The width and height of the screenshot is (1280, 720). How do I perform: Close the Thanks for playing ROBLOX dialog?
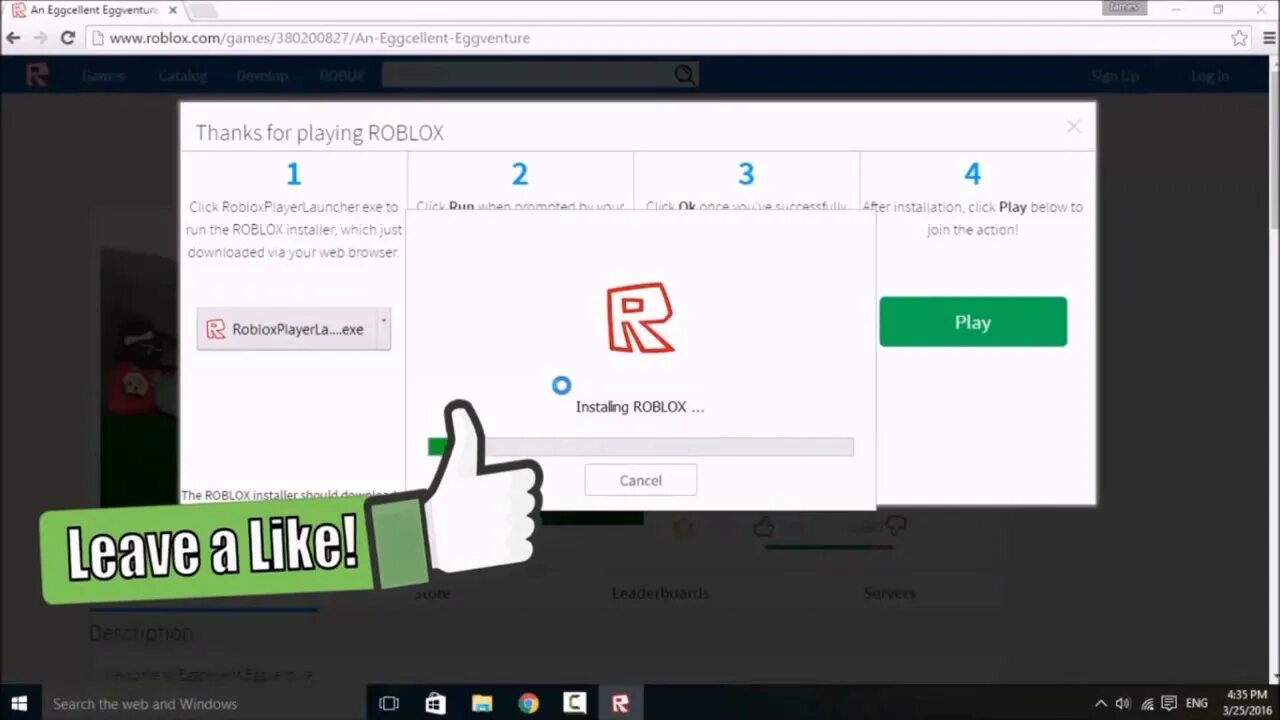click(x=1073, y=127)
